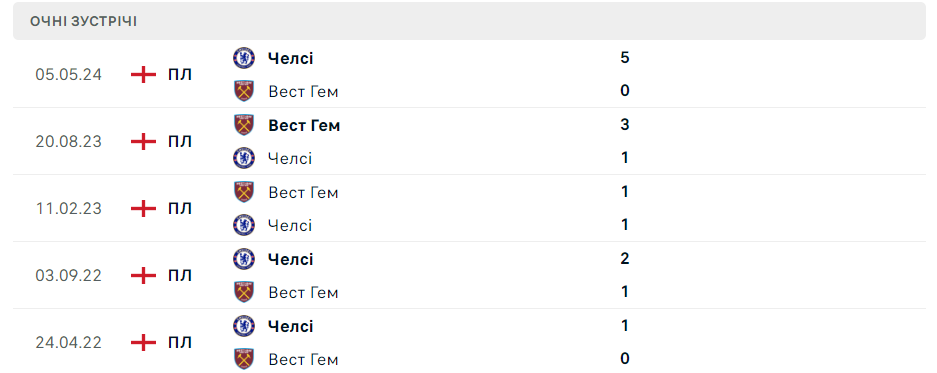This screenshot has width=937, height=373.
Task: Click West Ham crest in 20.08.23 match
Action: point(244,125)
